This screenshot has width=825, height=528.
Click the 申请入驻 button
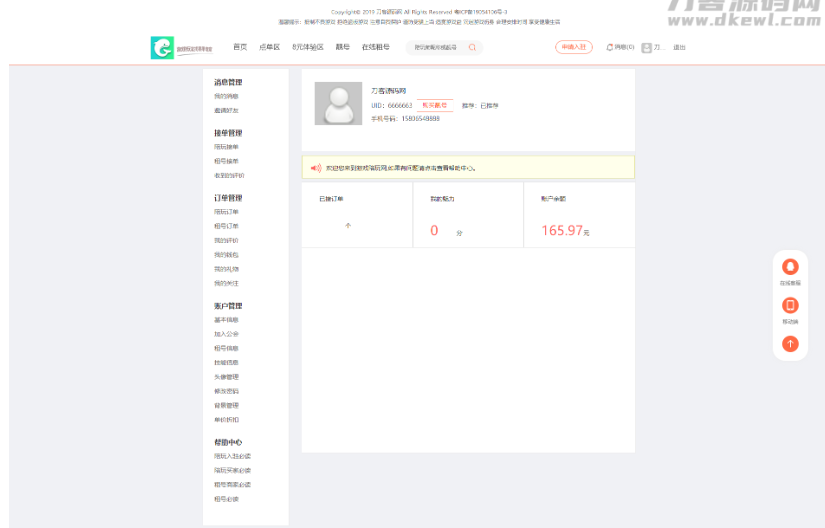tap(574, 47)
